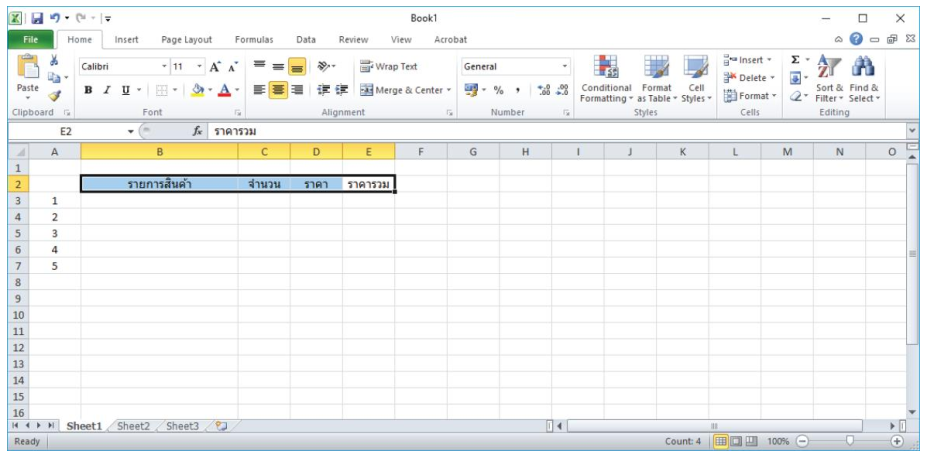
Task: Expand the font name Calibri dropdown
Action: 165,67
